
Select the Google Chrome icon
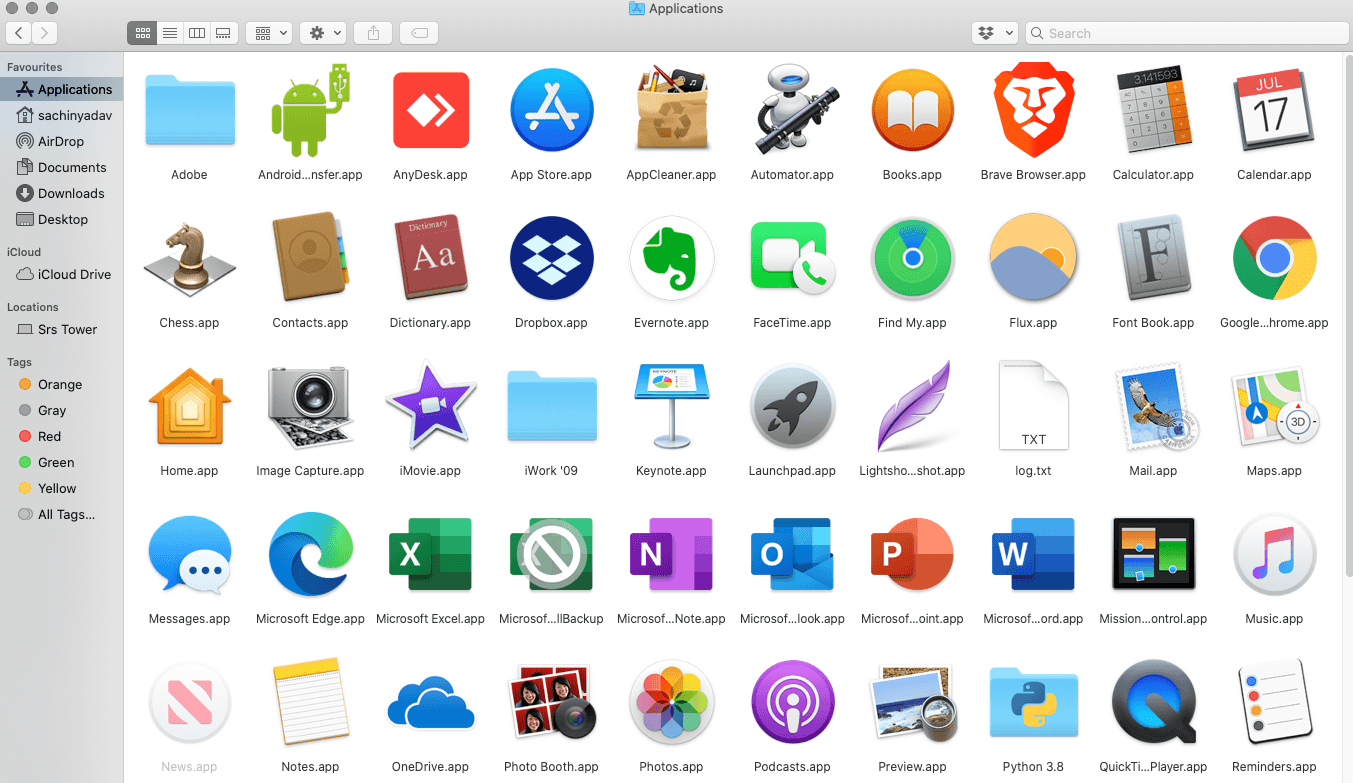click(1274, 258)
